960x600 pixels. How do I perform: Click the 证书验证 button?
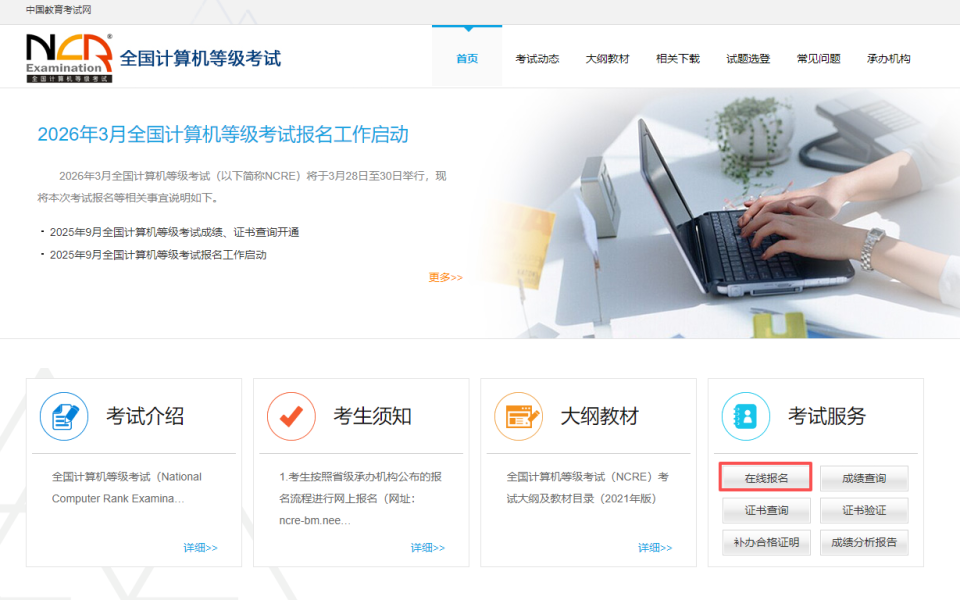point(864,510)
